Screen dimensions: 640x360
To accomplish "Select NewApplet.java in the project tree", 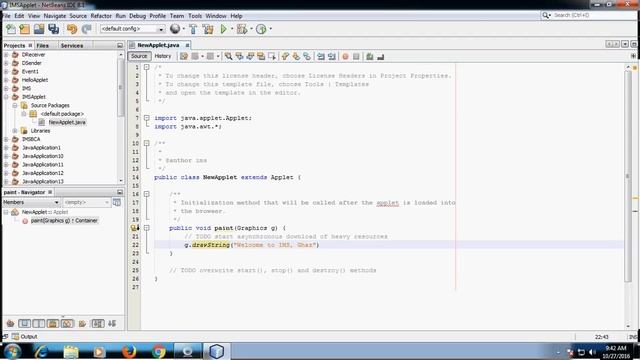I will coord(67,122).
